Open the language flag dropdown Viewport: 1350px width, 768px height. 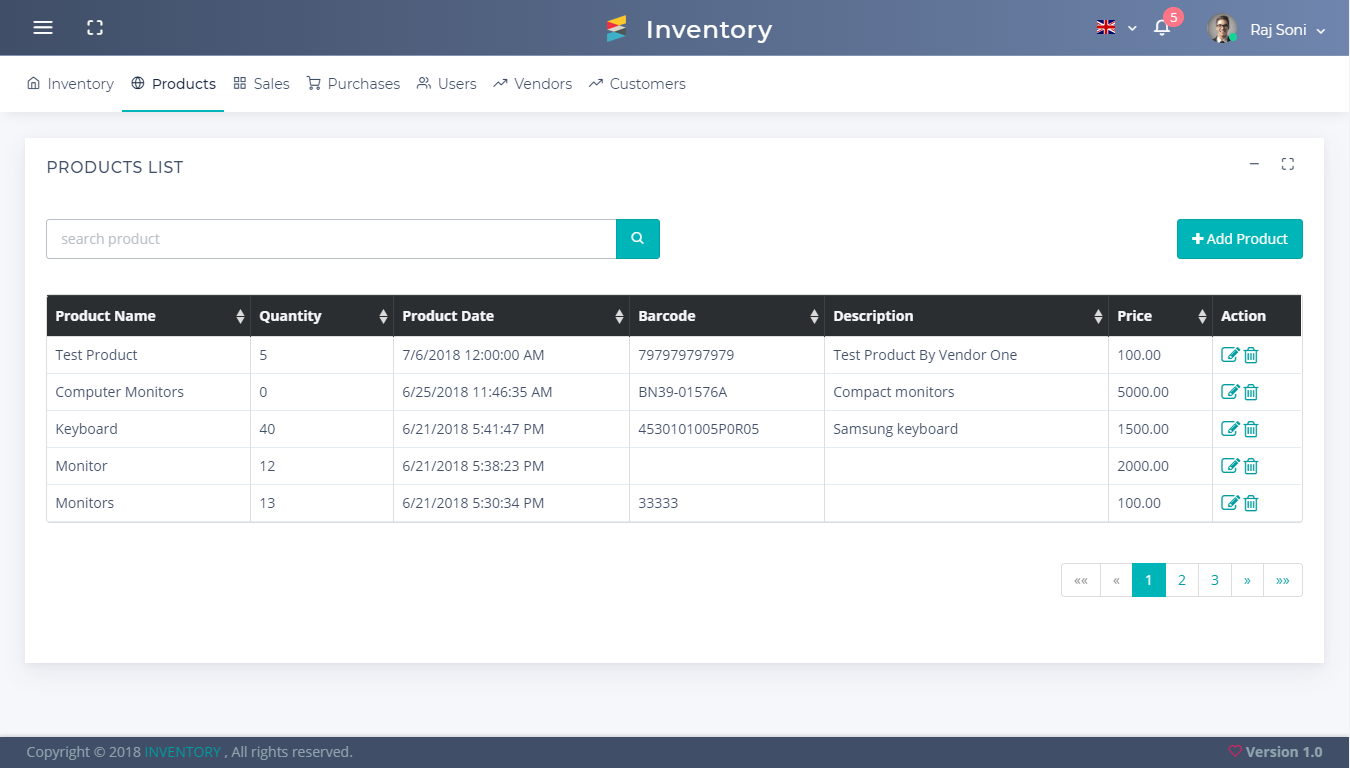click(1116, 28)
